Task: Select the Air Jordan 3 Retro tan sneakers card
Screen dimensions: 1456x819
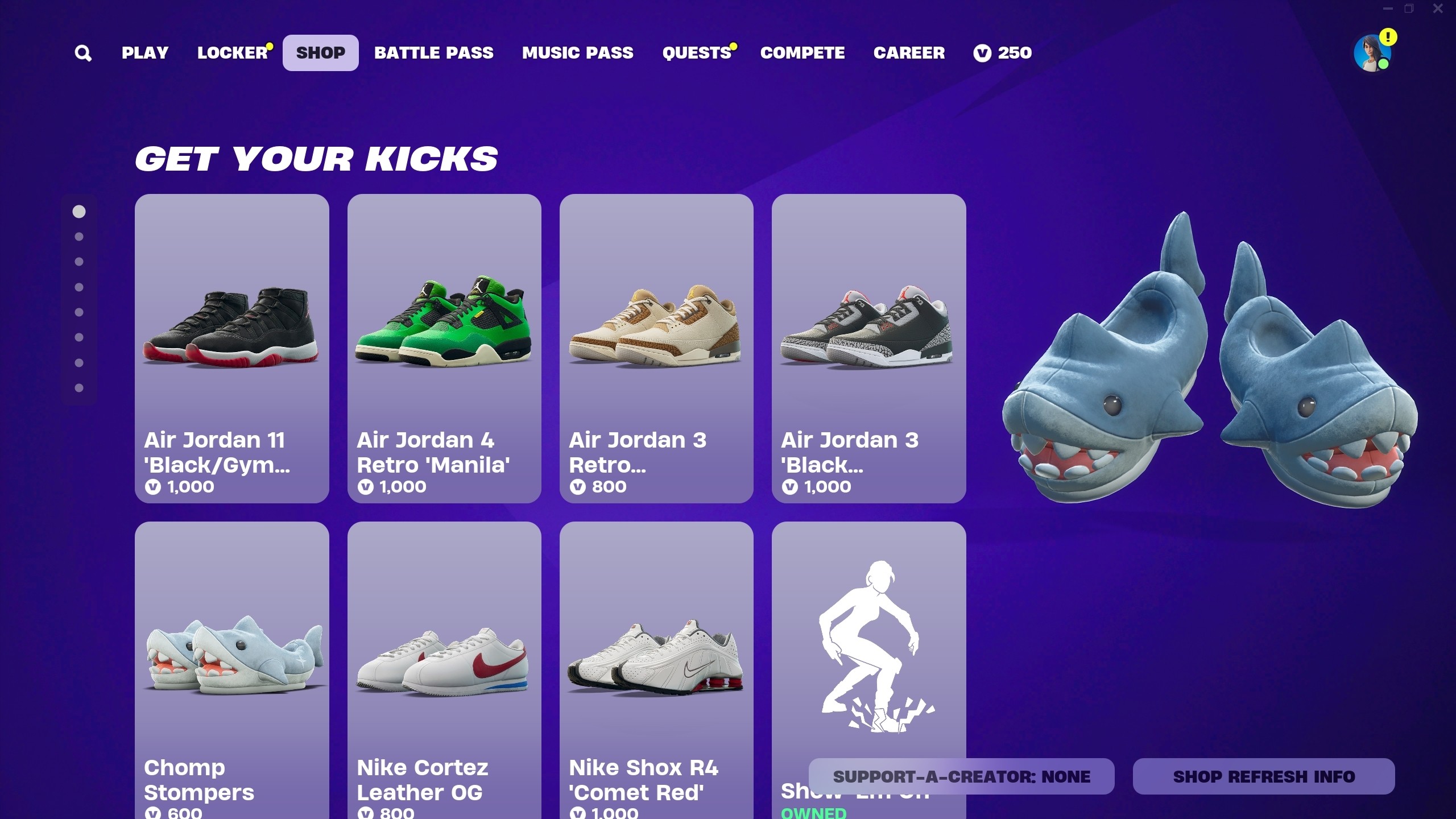Action: click(656, 349)
